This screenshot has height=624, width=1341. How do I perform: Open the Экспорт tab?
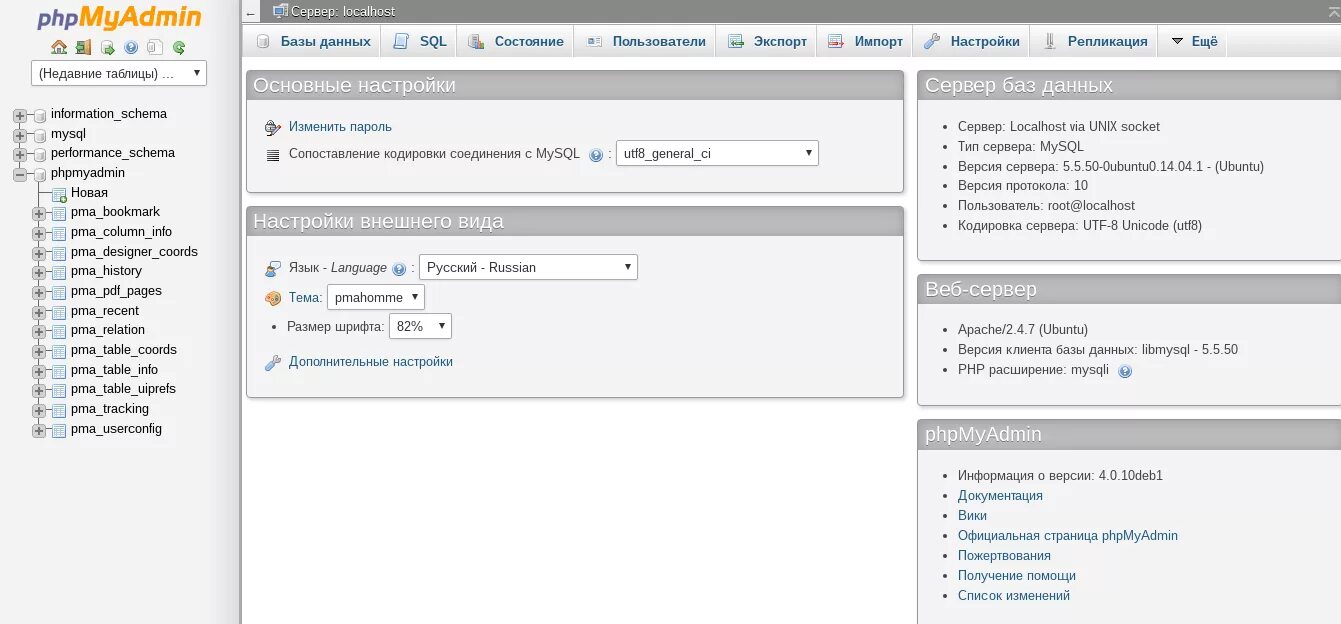767,41
